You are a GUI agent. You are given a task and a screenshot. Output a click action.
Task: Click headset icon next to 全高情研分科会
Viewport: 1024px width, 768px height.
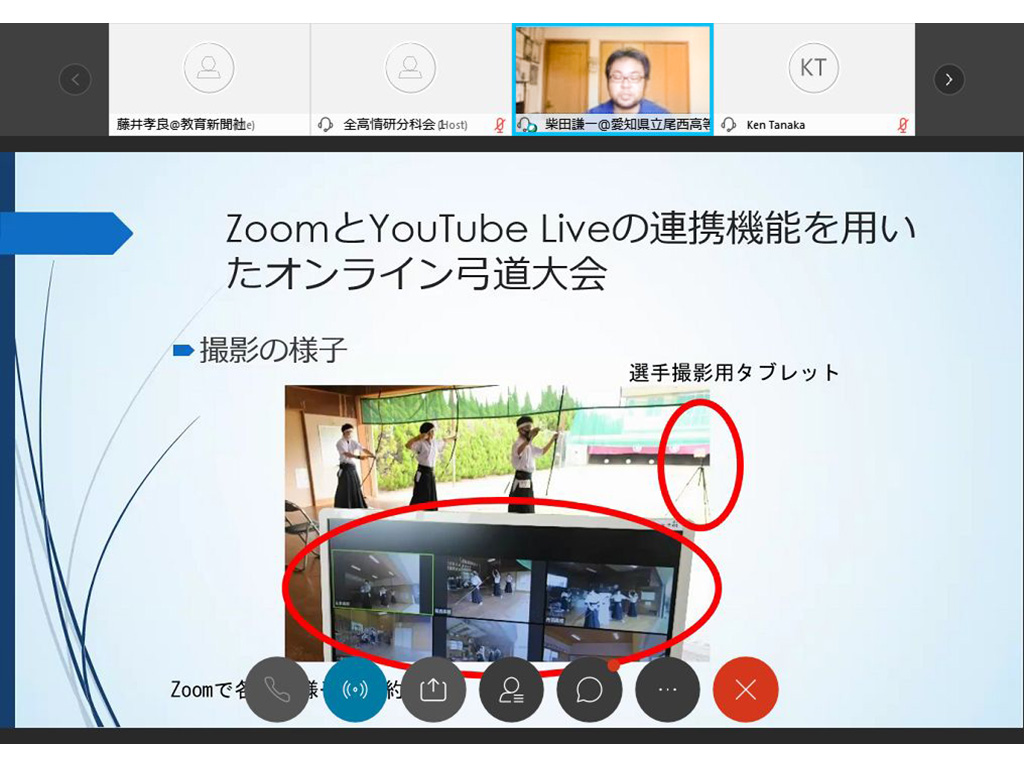click(x=325, y=125)
